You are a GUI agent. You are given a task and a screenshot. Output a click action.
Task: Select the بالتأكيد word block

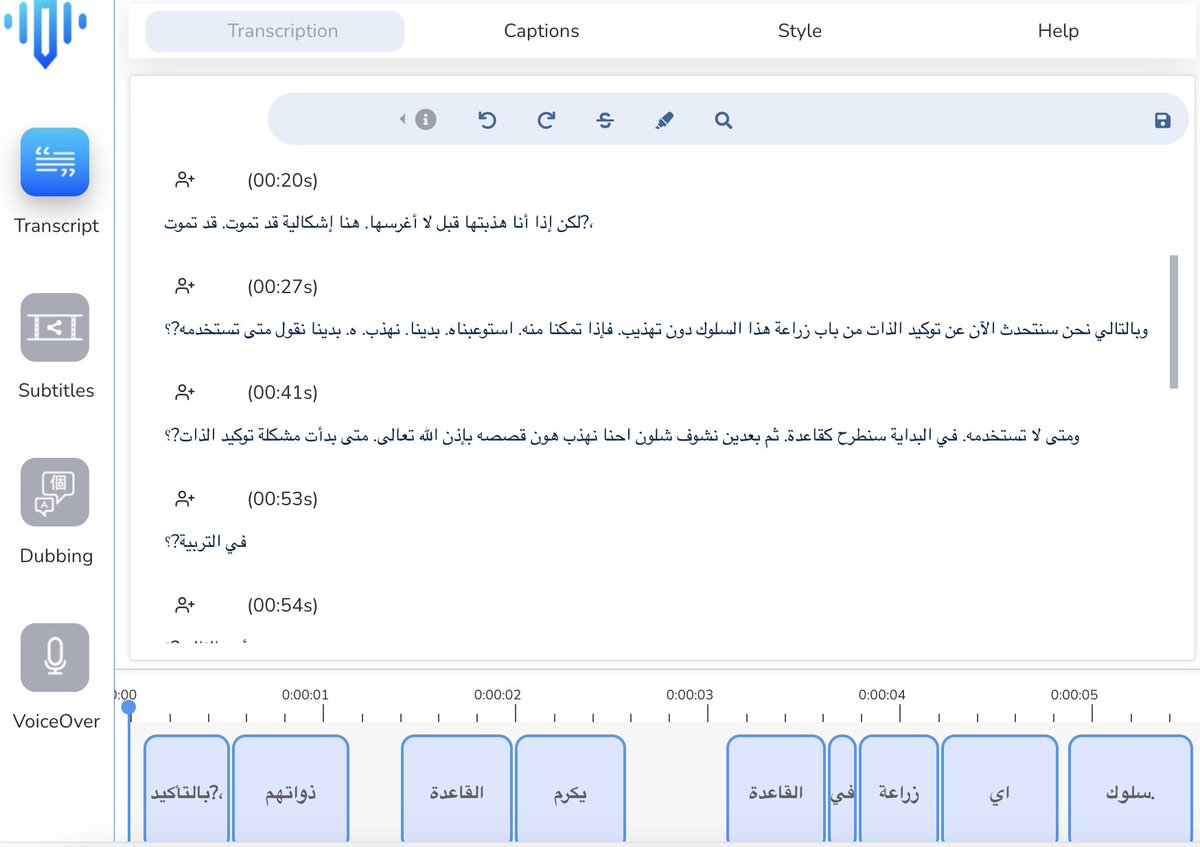[187, 790]
